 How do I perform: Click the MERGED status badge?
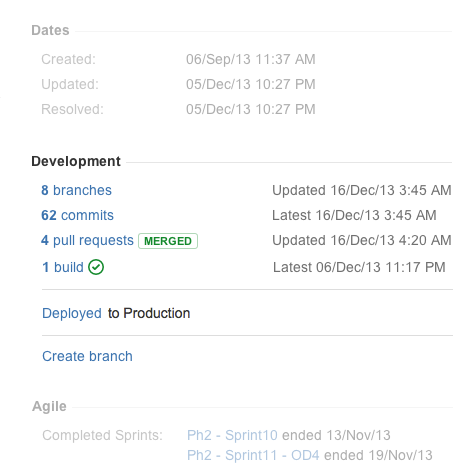[x=168, y=241]
